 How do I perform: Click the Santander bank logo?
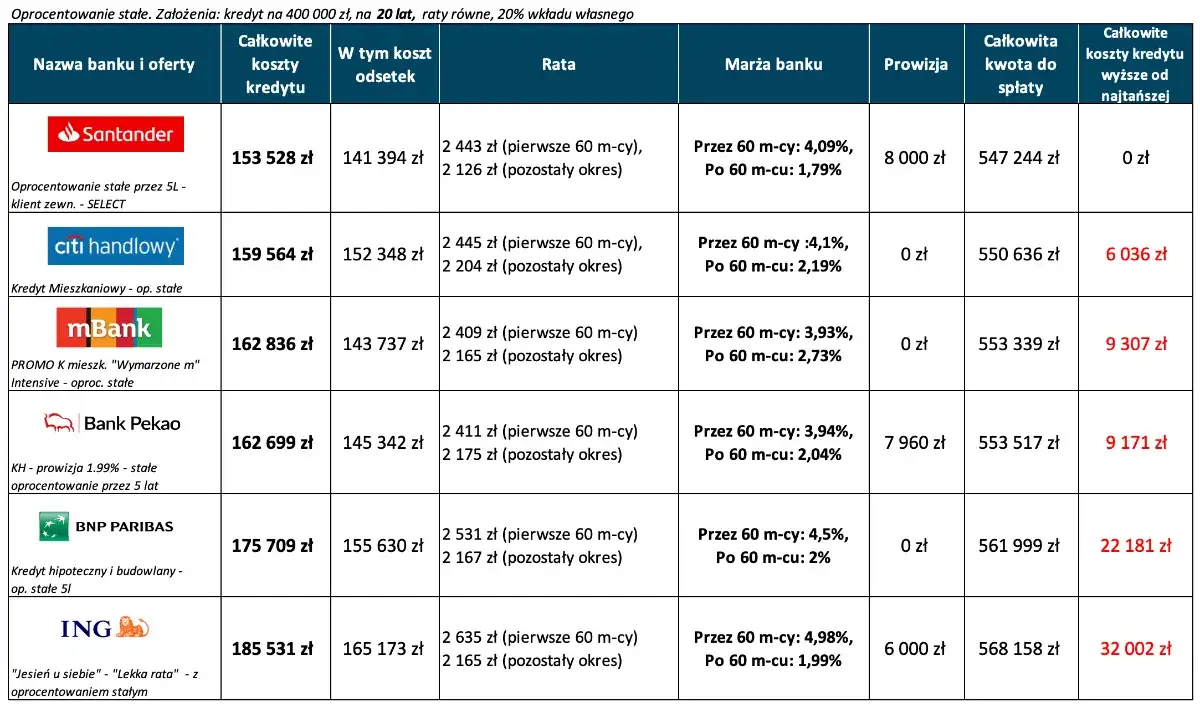click(115, 134)
